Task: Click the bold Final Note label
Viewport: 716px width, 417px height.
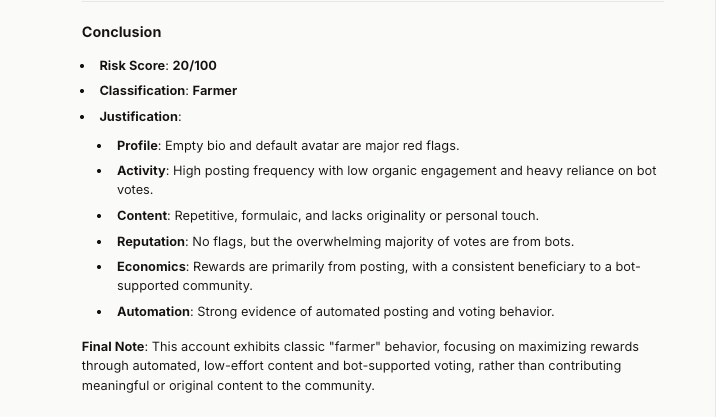Action: pyautogui.click(x=113, y=347)
